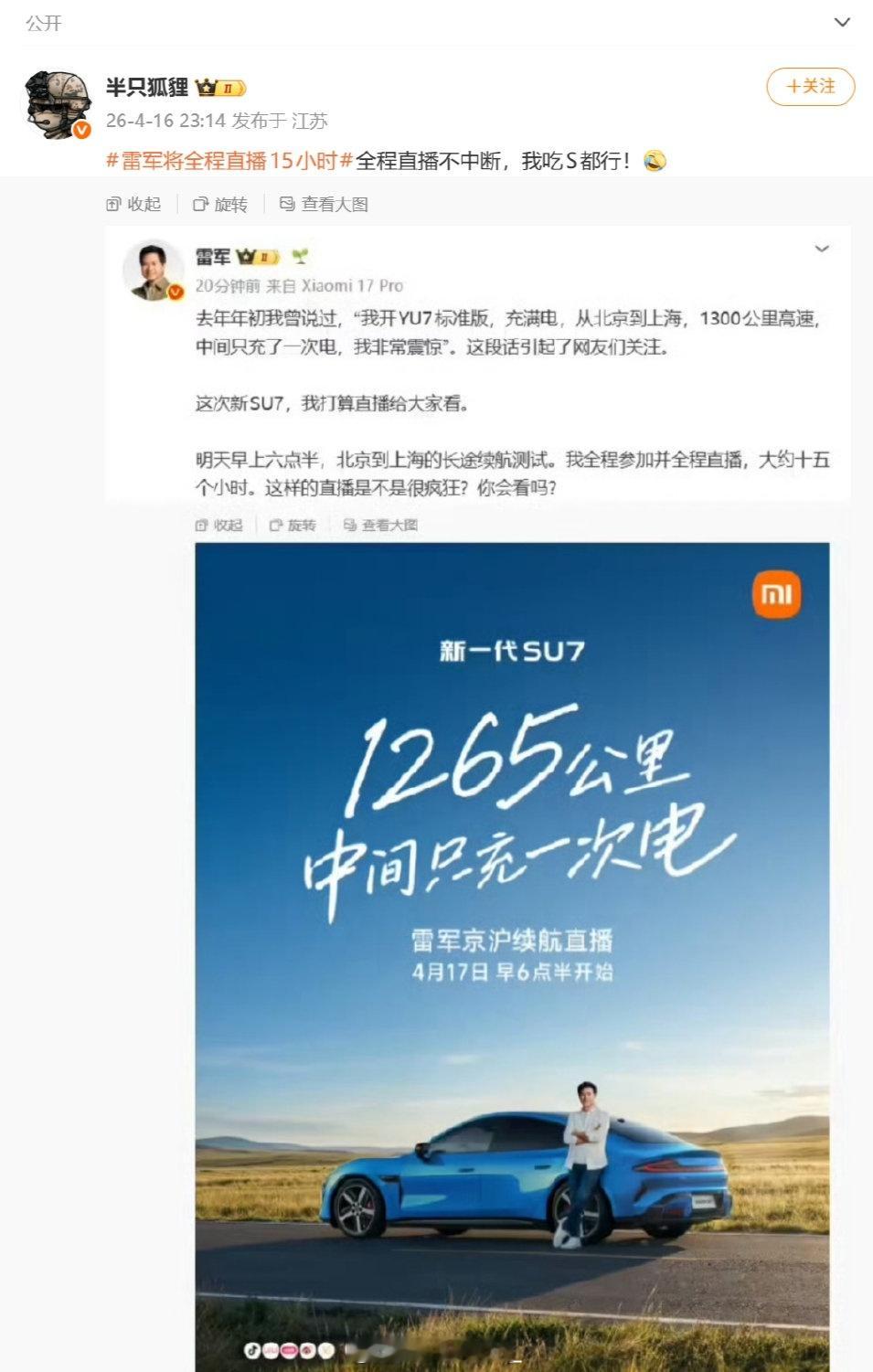Open the chevron menu on 雷军's reposted card
The height and width of the screenshot is (1372, 873).
point(822,249)
